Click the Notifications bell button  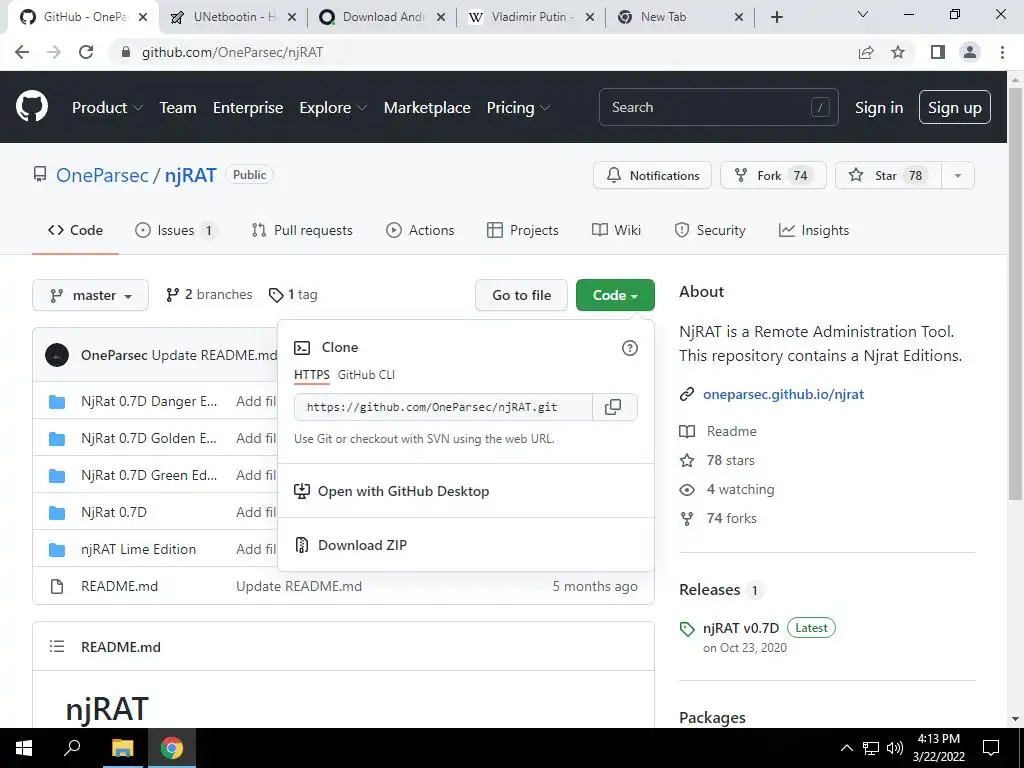[652, 175]
